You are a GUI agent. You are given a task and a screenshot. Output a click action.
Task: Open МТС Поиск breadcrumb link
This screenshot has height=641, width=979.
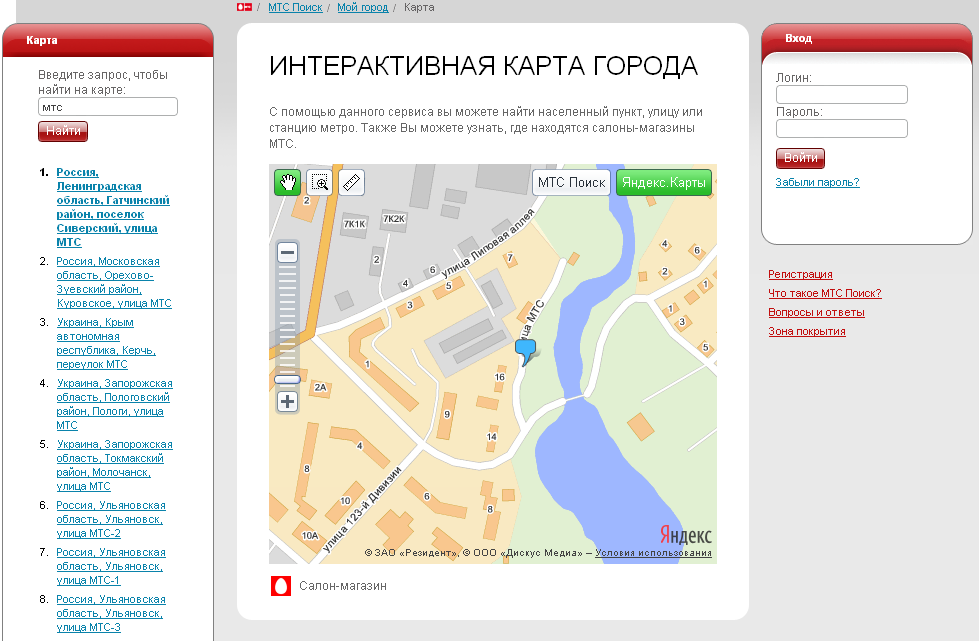[x=295, y=7]
